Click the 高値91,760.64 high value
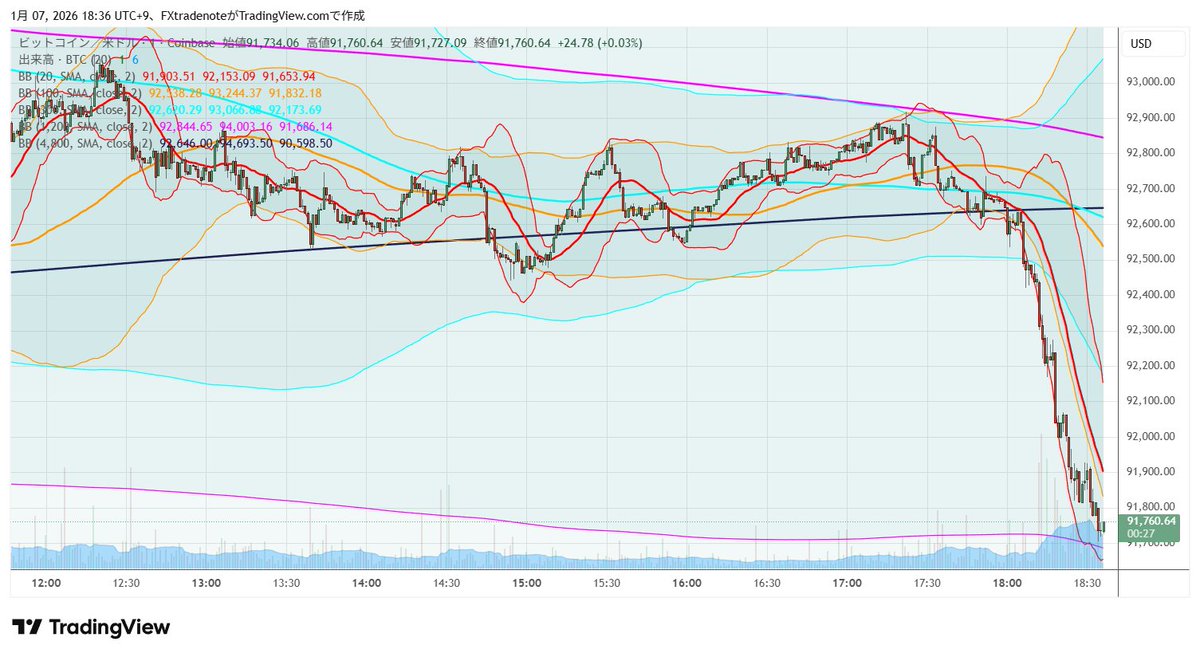Viewport: 1200px width, 657px height. coord(345,43)
